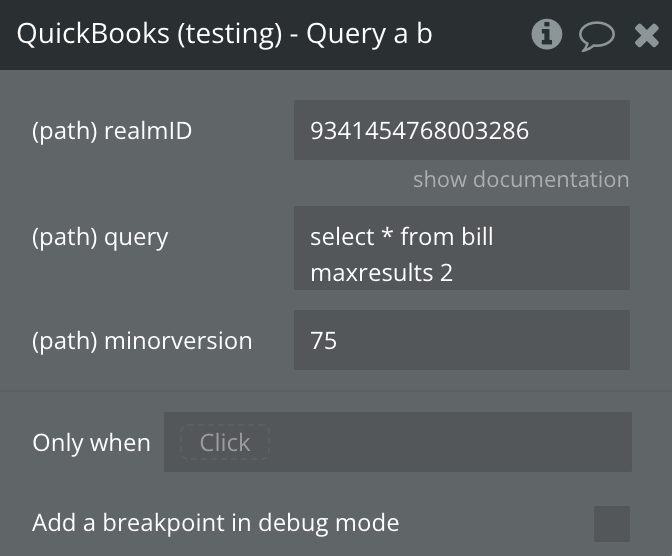Click the '(path) minorversion' label
Viewport: 672px width, 556px height.
tap(142, 341)
